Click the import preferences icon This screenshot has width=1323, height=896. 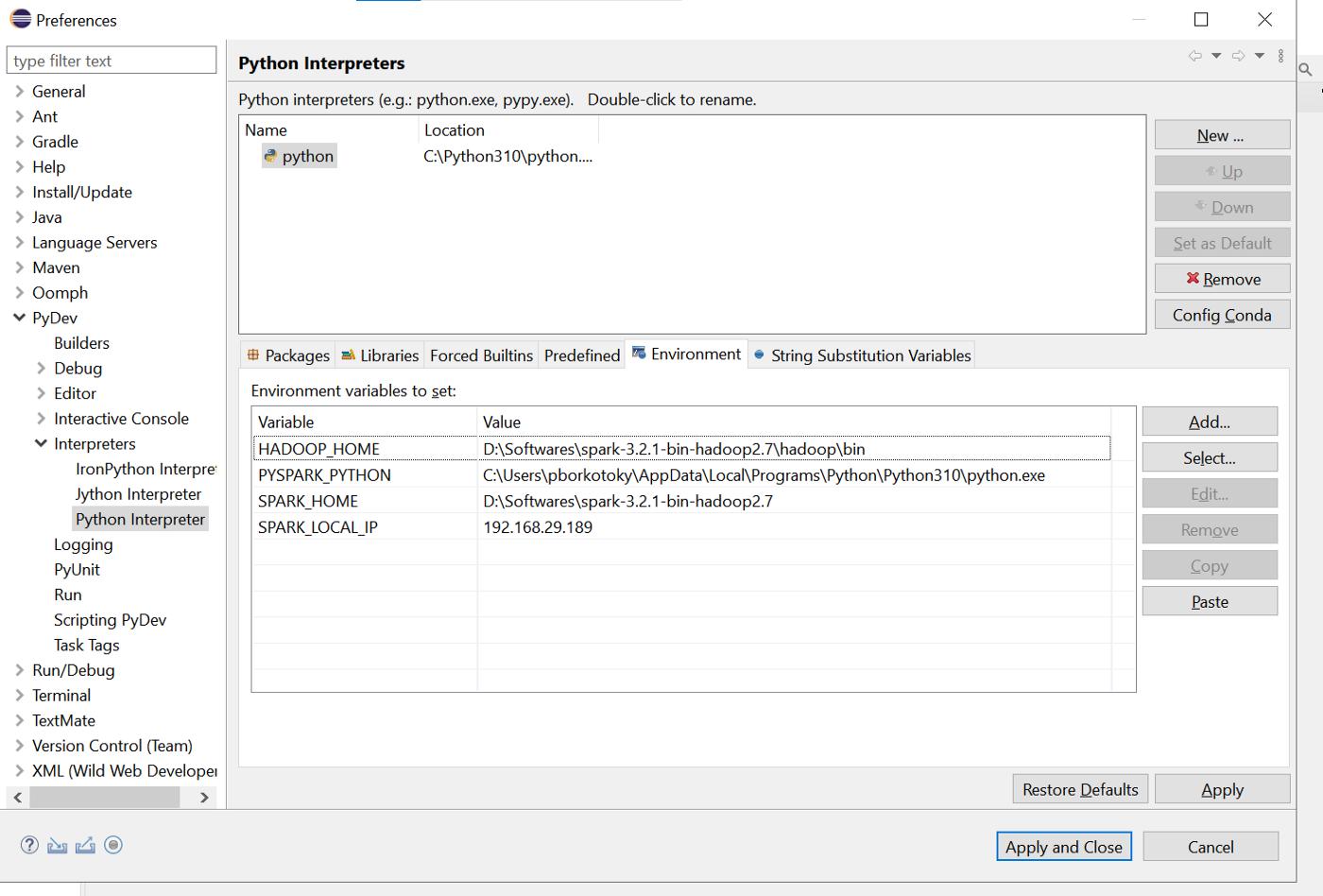[58, 845]
